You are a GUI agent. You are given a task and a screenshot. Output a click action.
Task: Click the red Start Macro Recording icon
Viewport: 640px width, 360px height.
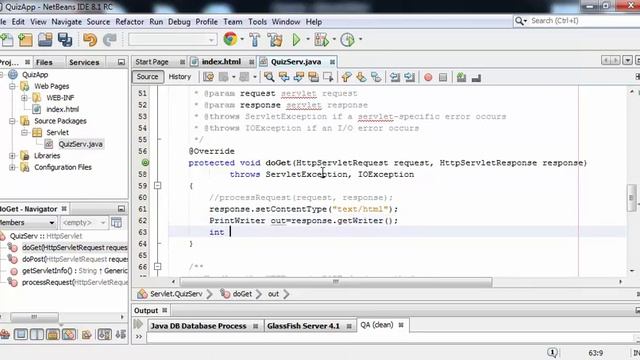click(428, 77)
